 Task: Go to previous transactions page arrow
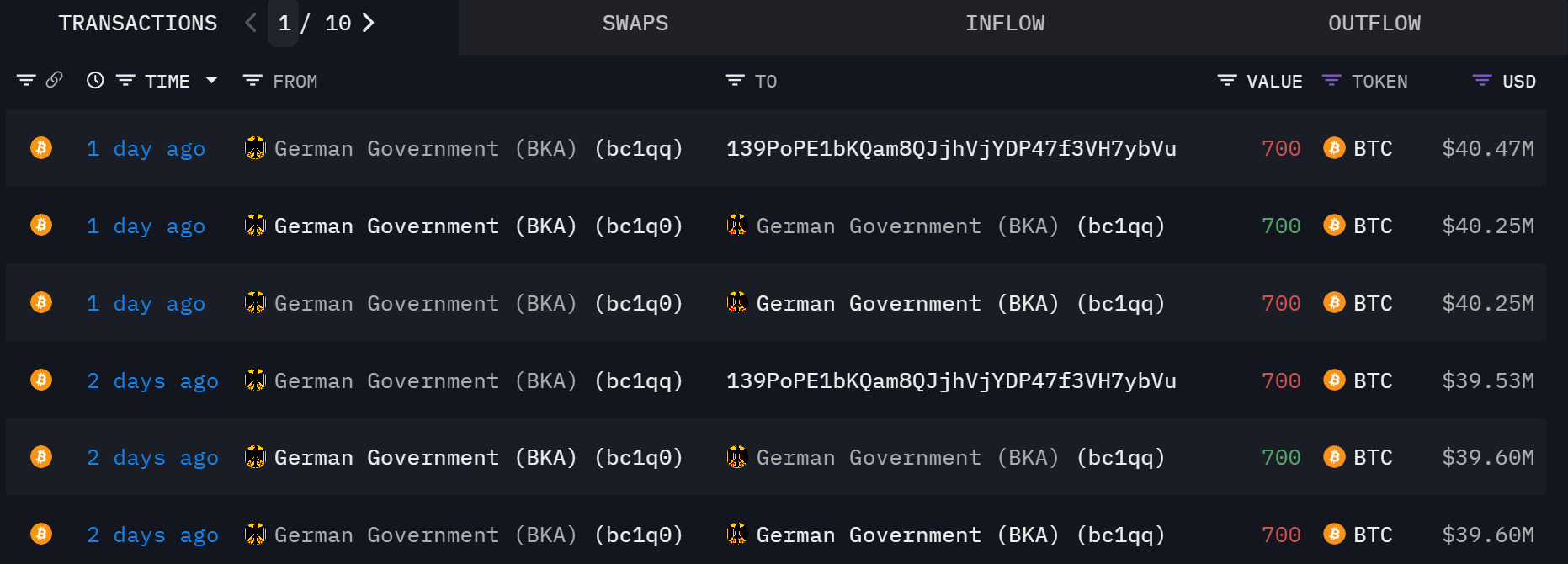pos(250,23)
